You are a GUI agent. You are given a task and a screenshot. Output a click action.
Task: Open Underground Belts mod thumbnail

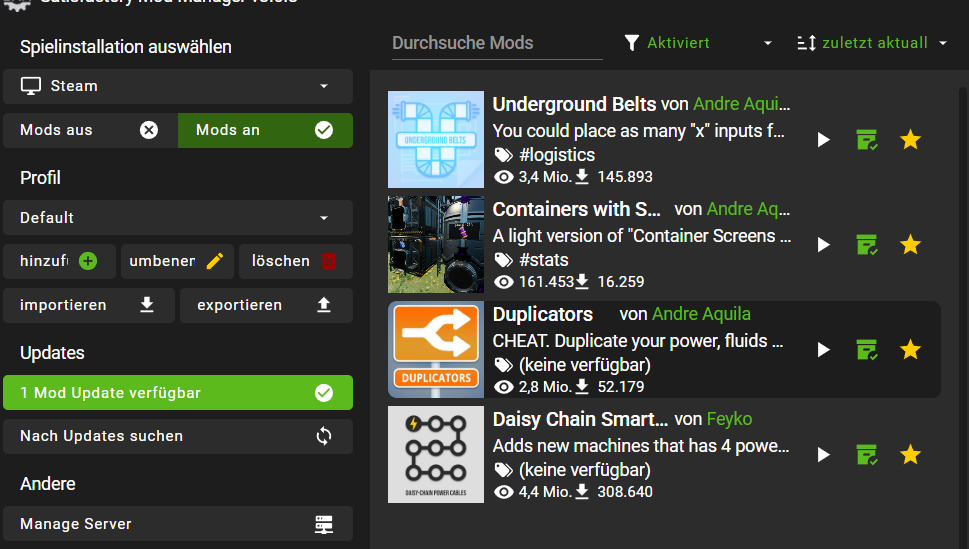(436, 140)
